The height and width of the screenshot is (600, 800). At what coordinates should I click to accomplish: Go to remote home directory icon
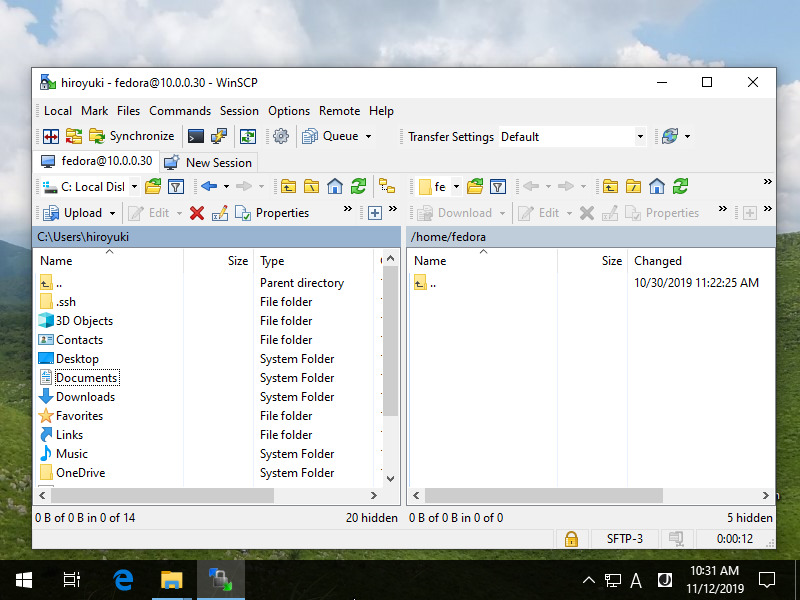[x=657, y=187]
